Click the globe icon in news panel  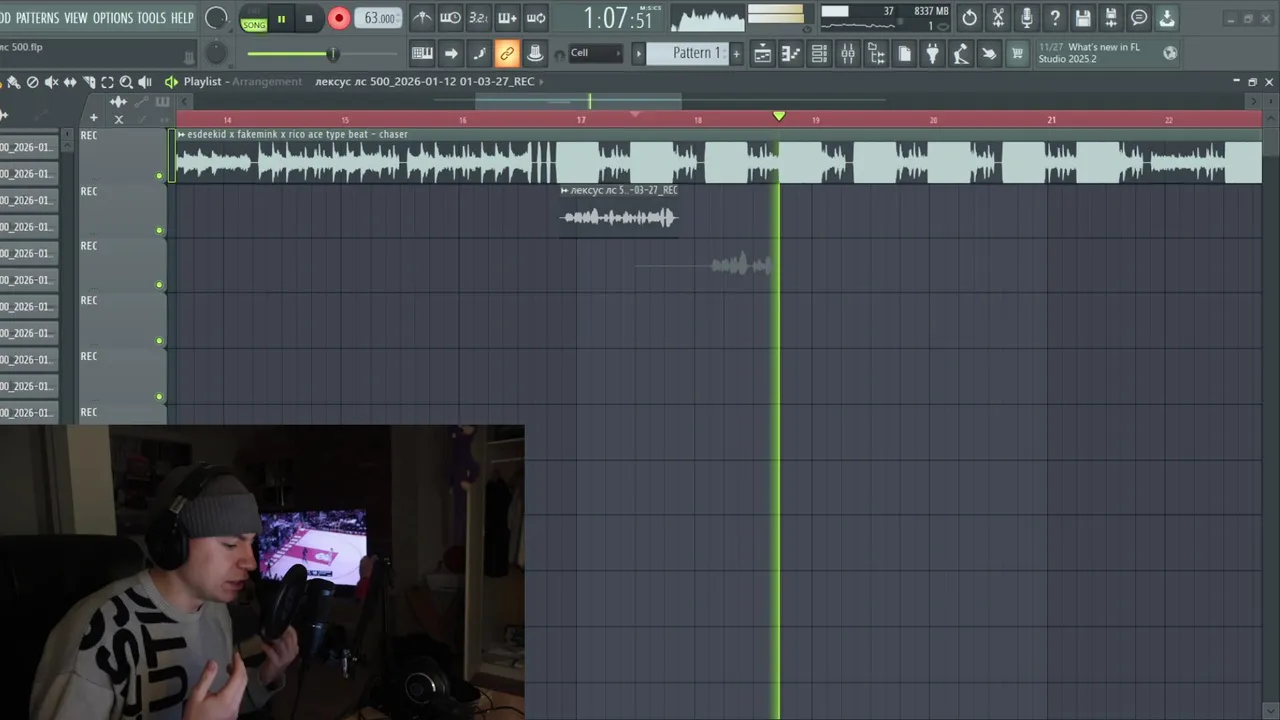[1170, 53]
